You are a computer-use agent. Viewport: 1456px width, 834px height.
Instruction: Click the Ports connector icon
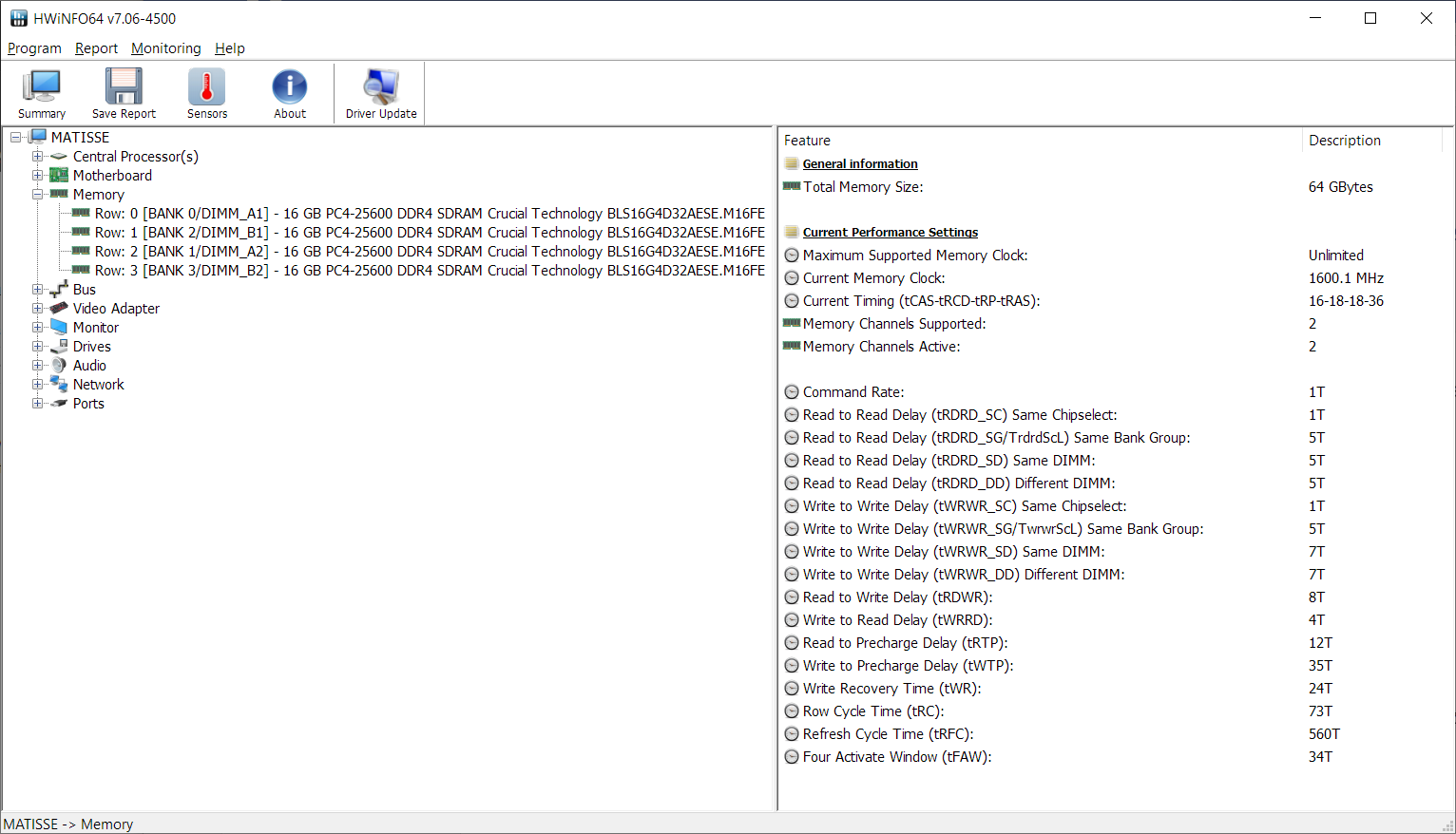(x=59, y=403)
